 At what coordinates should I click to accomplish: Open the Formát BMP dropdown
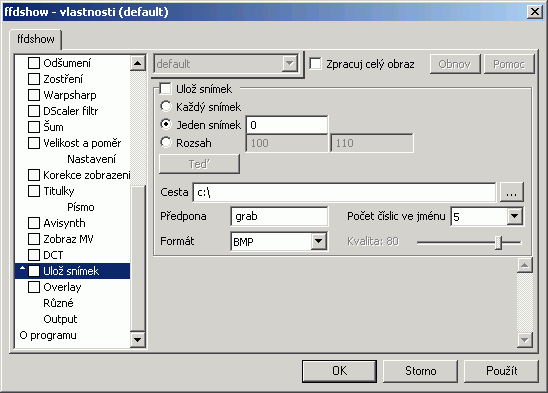(x=318, y=241)
